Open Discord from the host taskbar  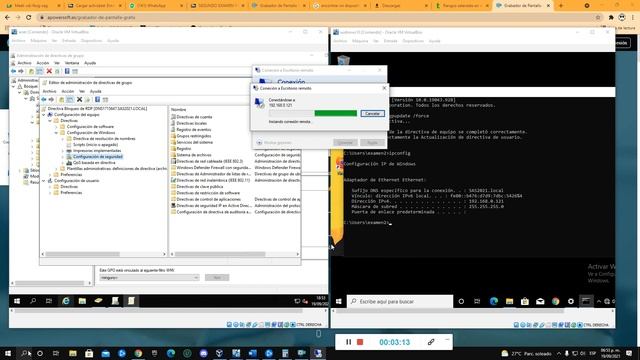(204, 353)
